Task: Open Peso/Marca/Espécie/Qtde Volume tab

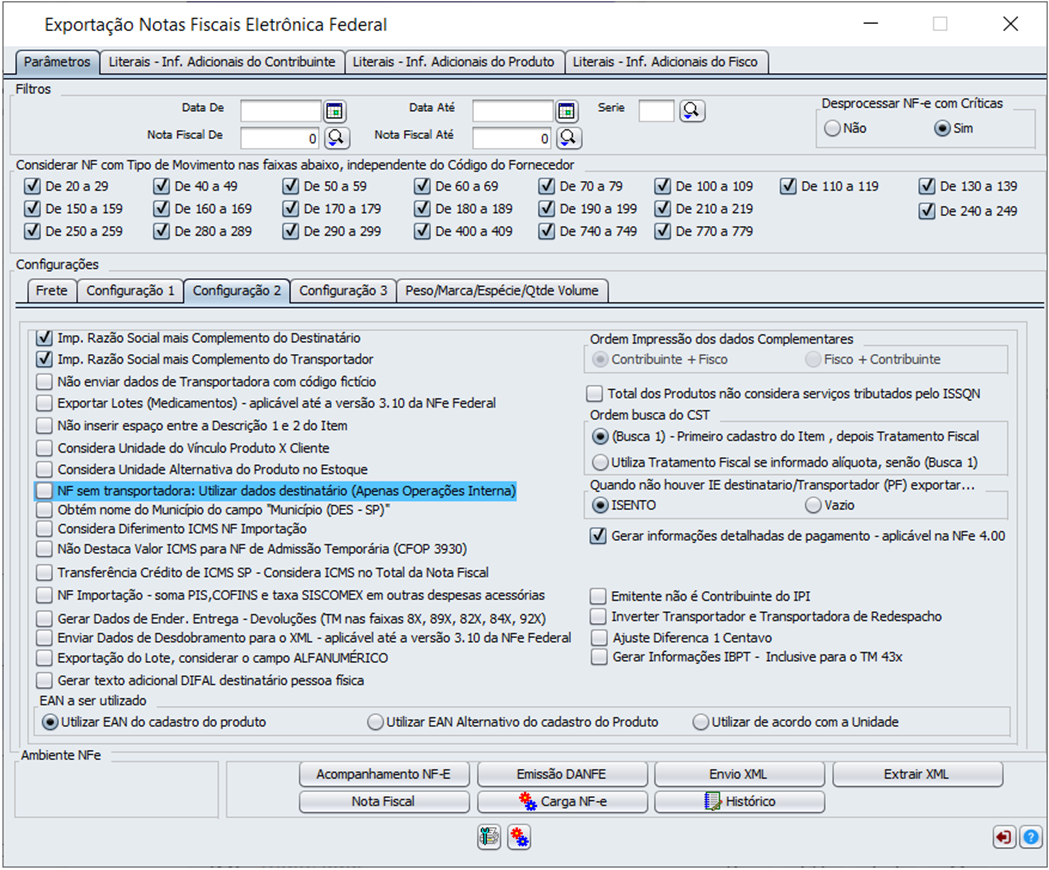Action: click(x=502, y=290)
